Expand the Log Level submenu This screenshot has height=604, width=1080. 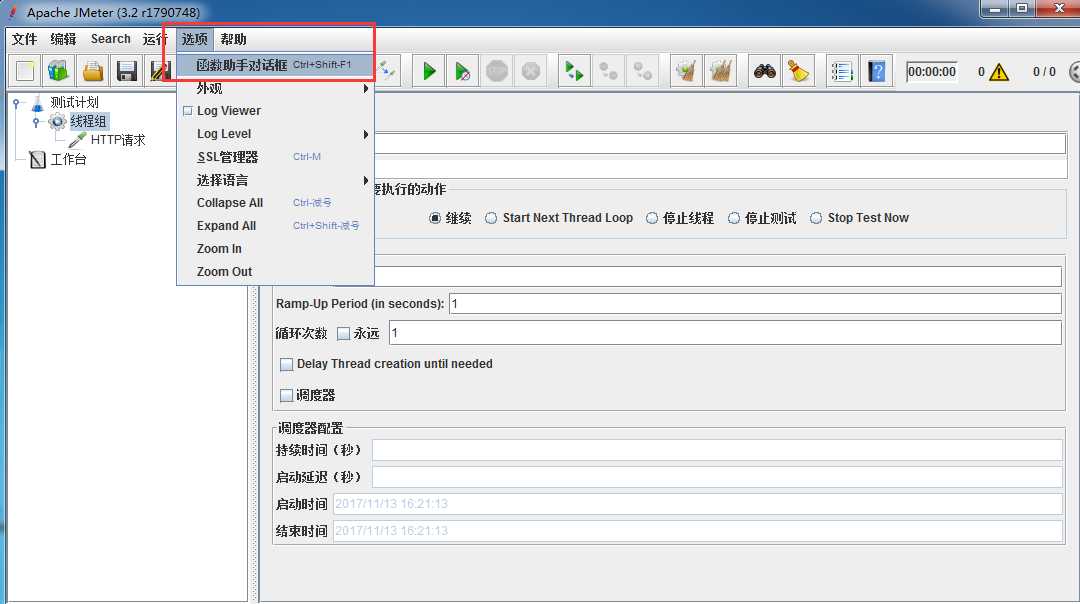pos(276,134)
